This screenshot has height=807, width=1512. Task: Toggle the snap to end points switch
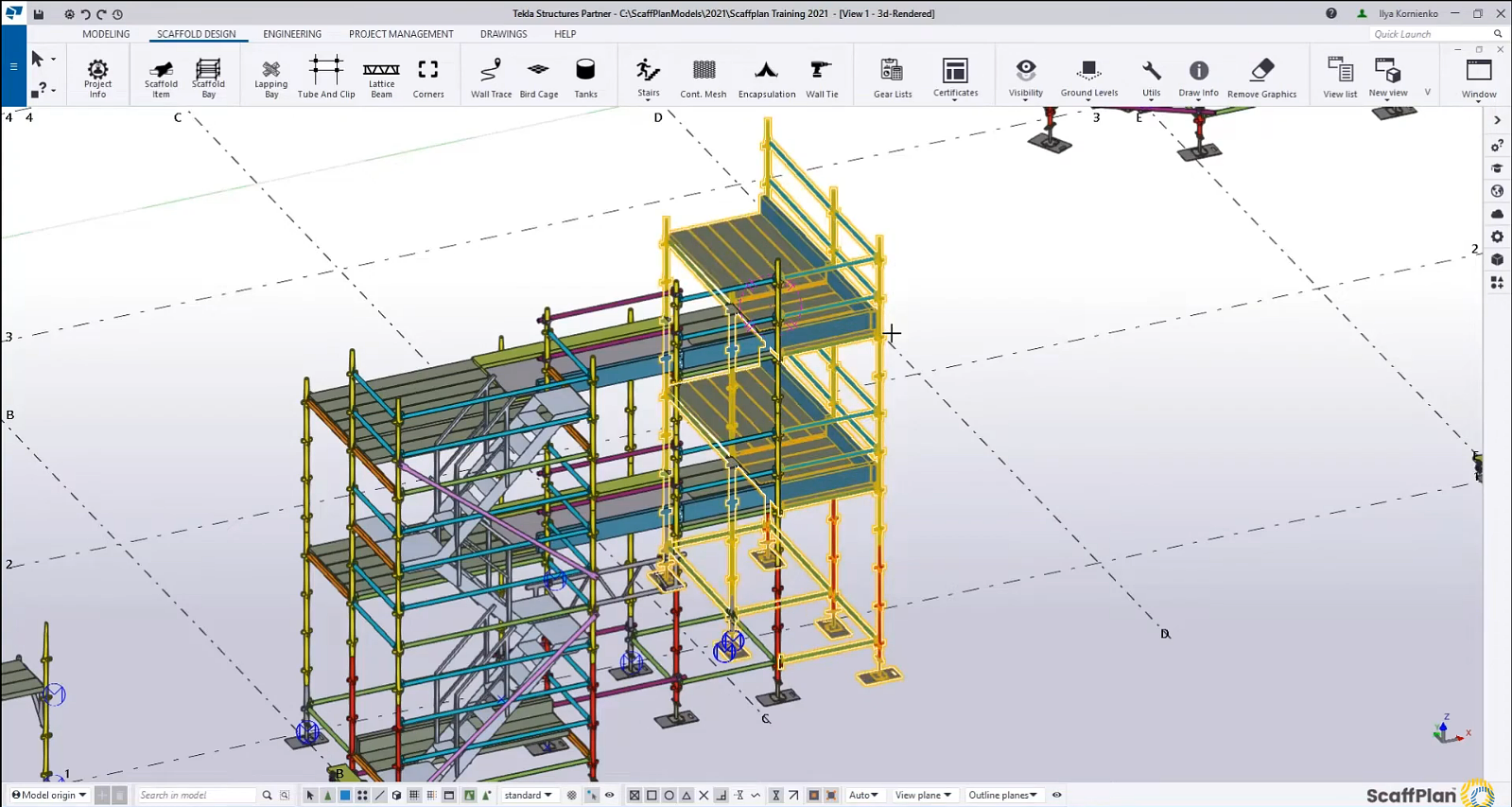tap(652, 796)
